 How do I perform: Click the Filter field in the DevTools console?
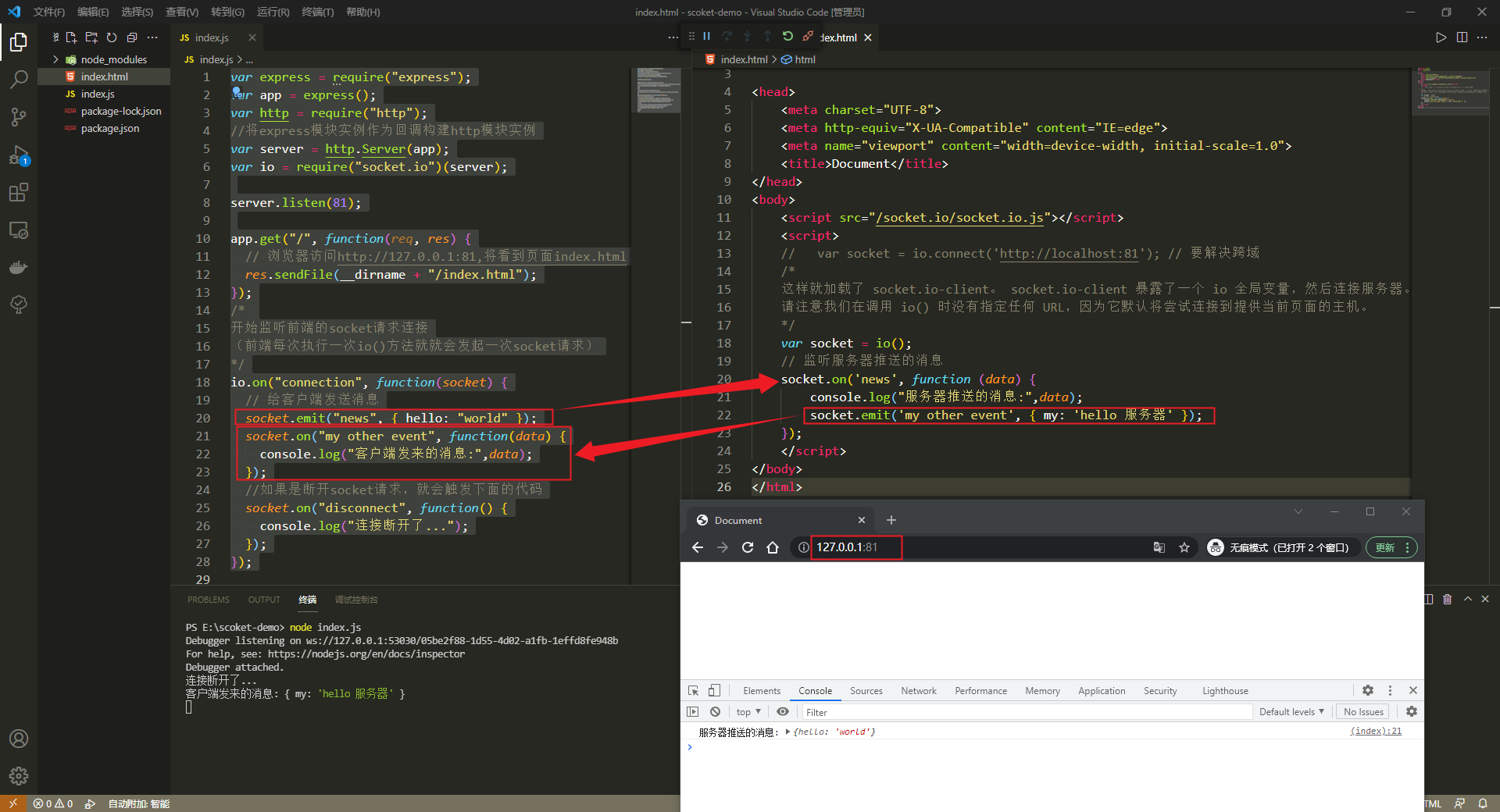click(x=1026, y=712)
